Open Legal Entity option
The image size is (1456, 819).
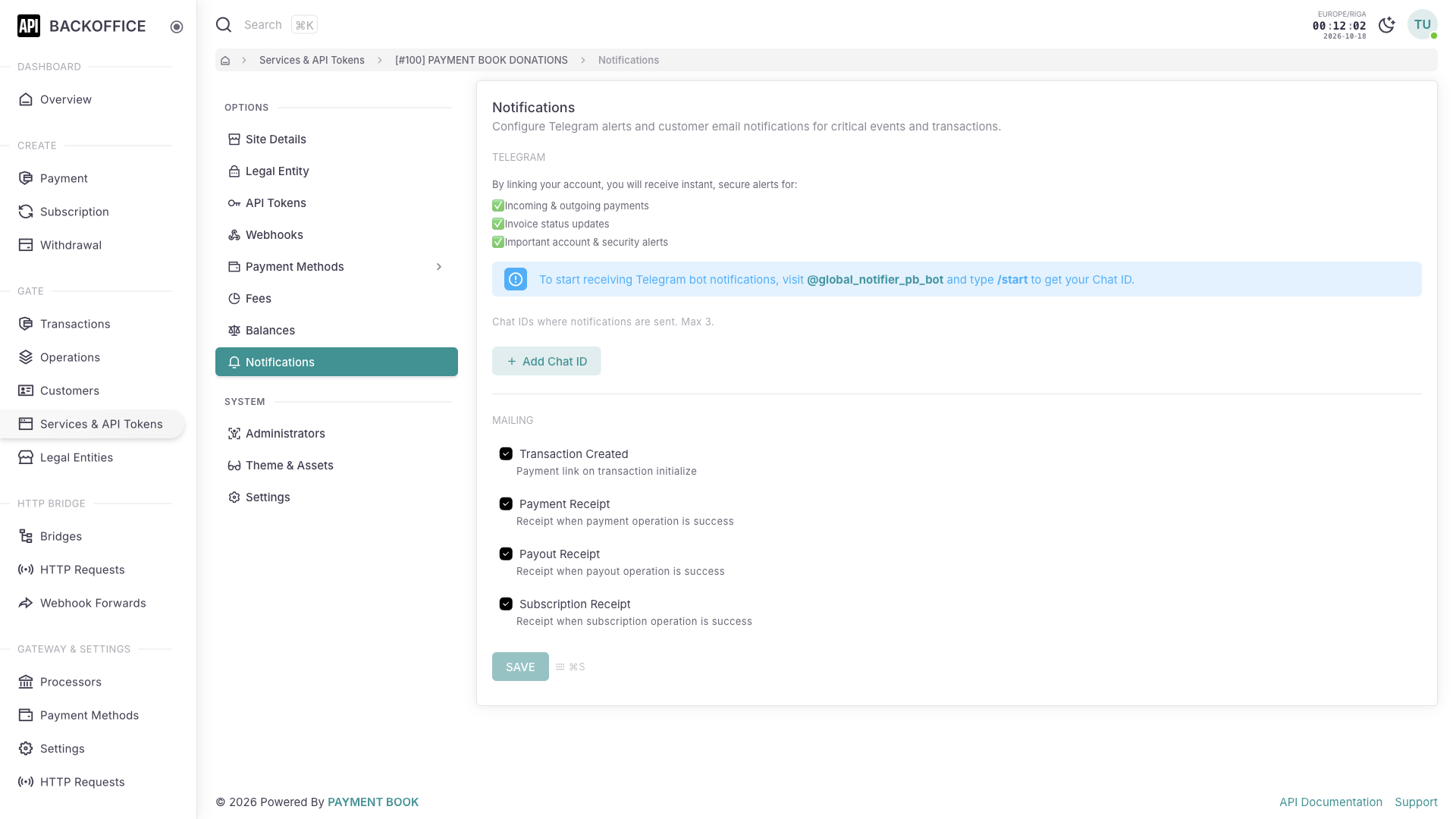[x=337, y=171]
